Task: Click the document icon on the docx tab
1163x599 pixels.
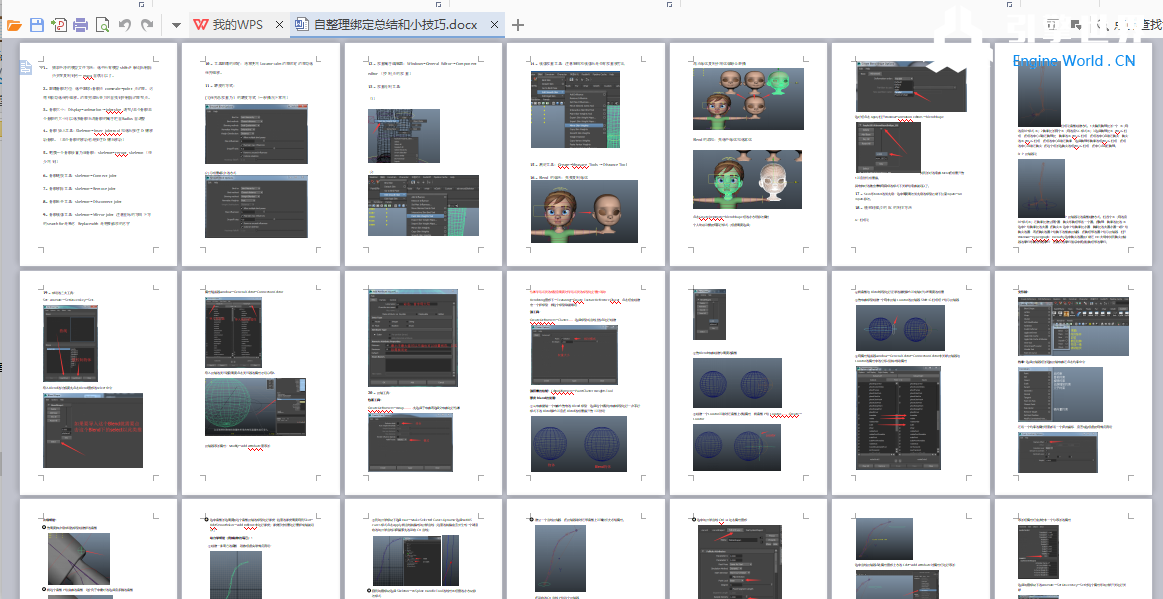Action: pyautogui.click(x=301, y=24)
